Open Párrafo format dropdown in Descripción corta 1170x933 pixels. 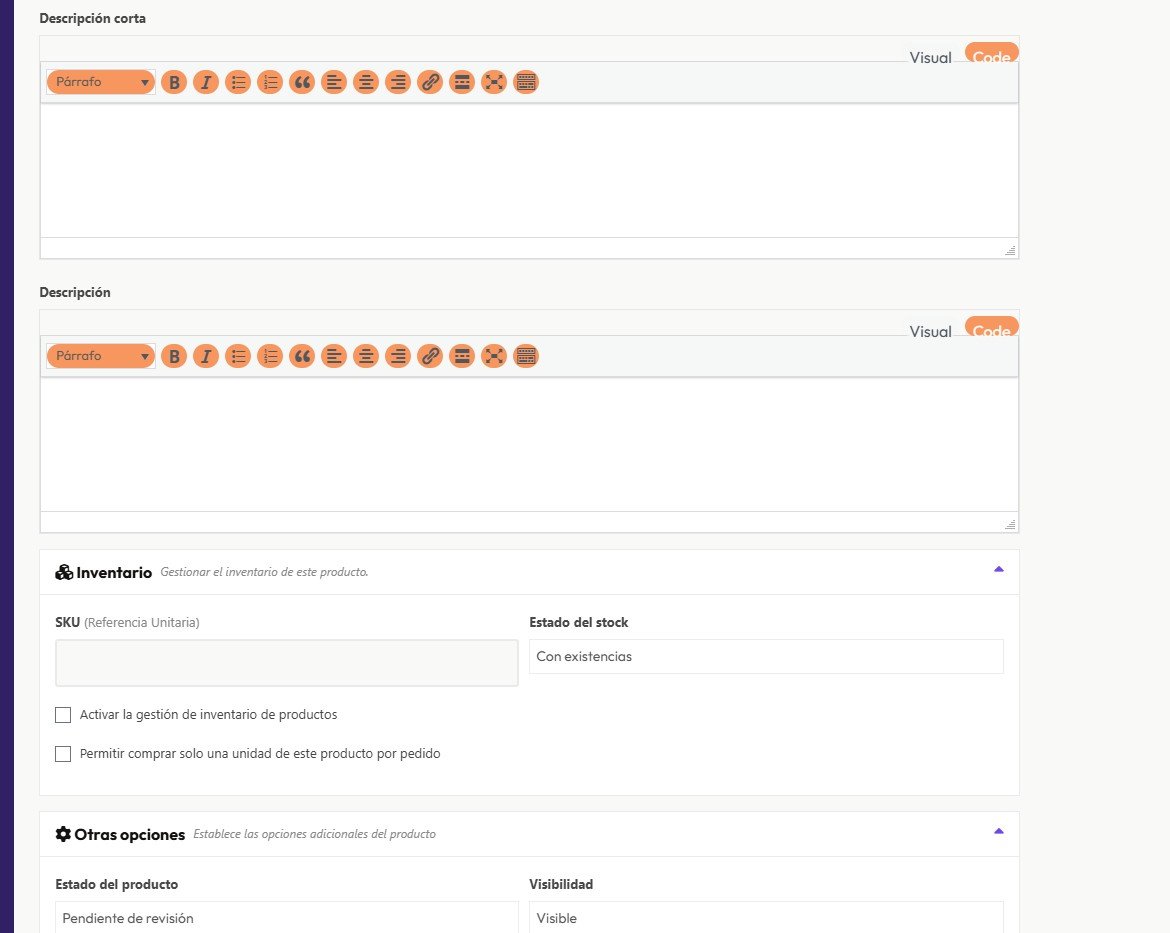click(101, 82)
